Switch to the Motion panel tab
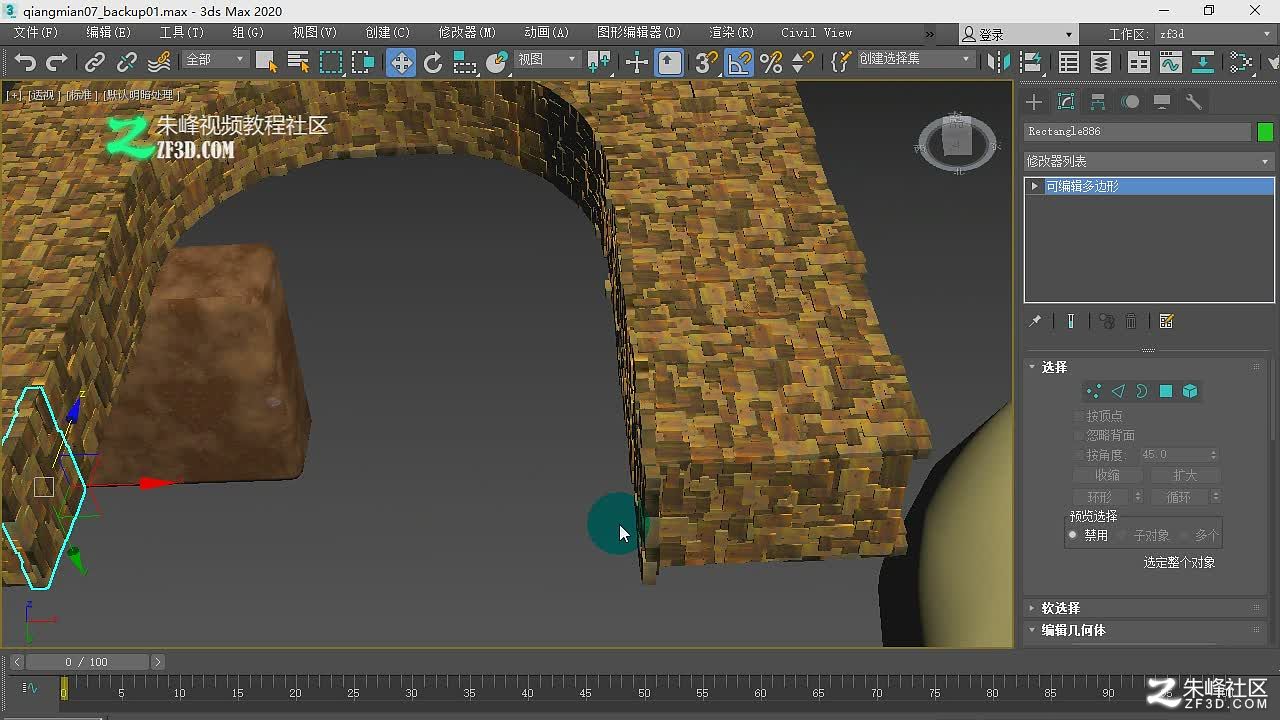 tap(1130, 102)
